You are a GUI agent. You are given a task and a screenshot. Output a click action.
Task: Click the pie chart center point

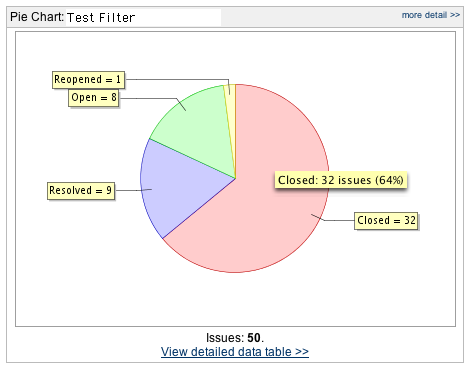pyautogui.click(x=236, y=179)
